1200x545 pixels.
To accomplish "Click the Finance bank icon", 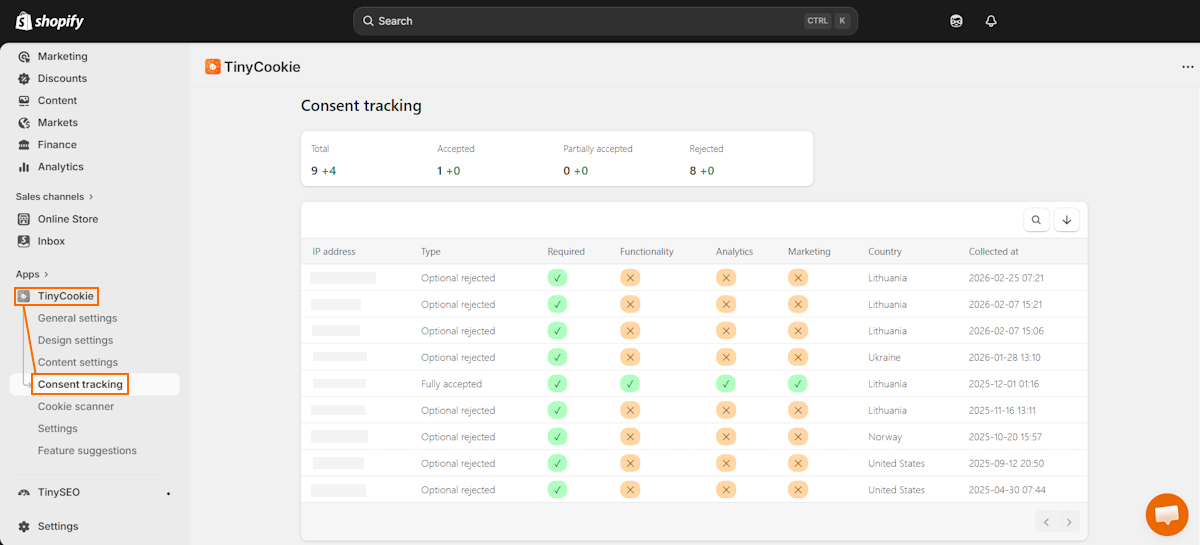I will (24, 145).
